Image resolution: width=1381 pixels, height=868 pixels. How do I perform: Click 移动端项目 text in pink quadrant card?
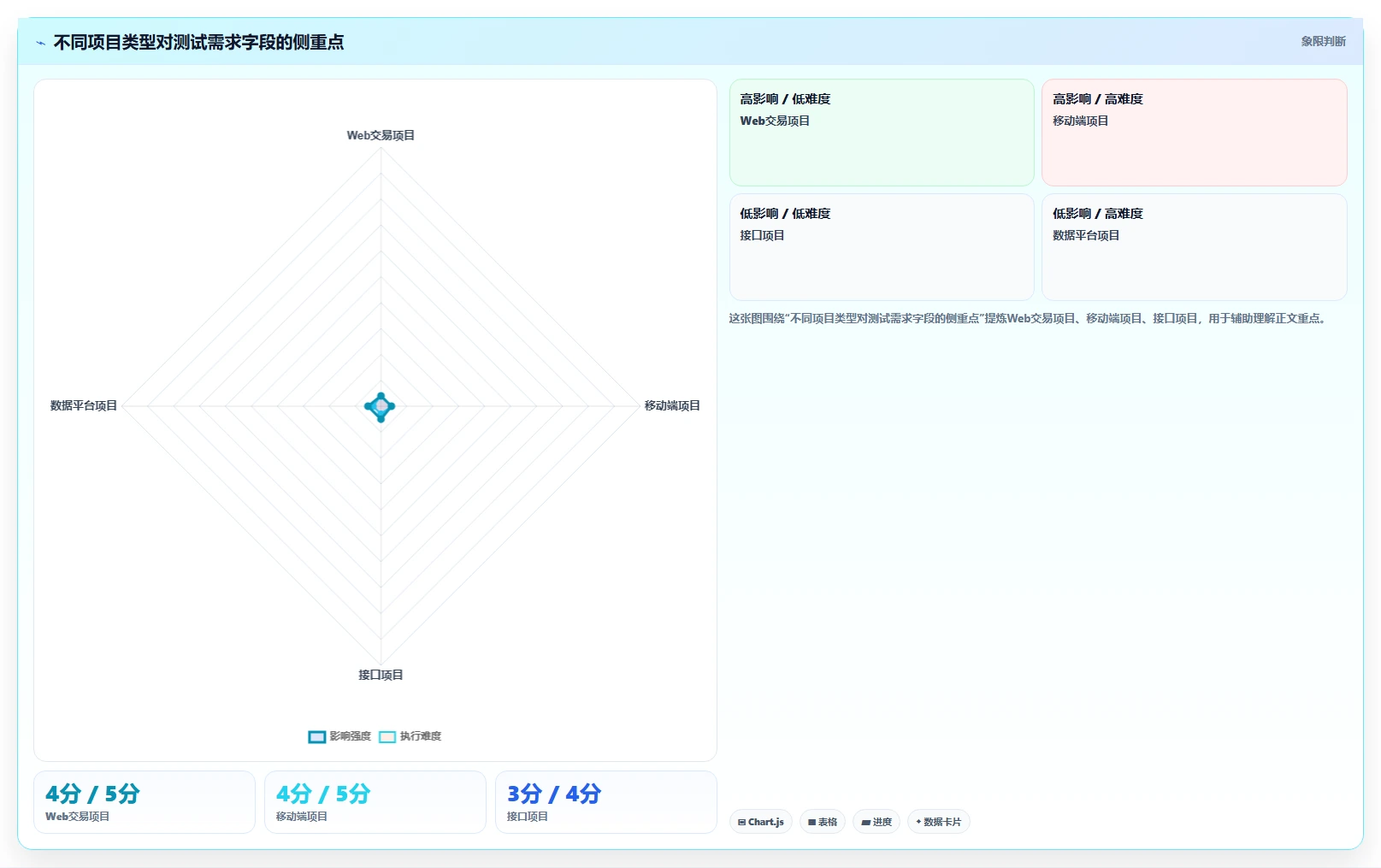pos(1081,121)
